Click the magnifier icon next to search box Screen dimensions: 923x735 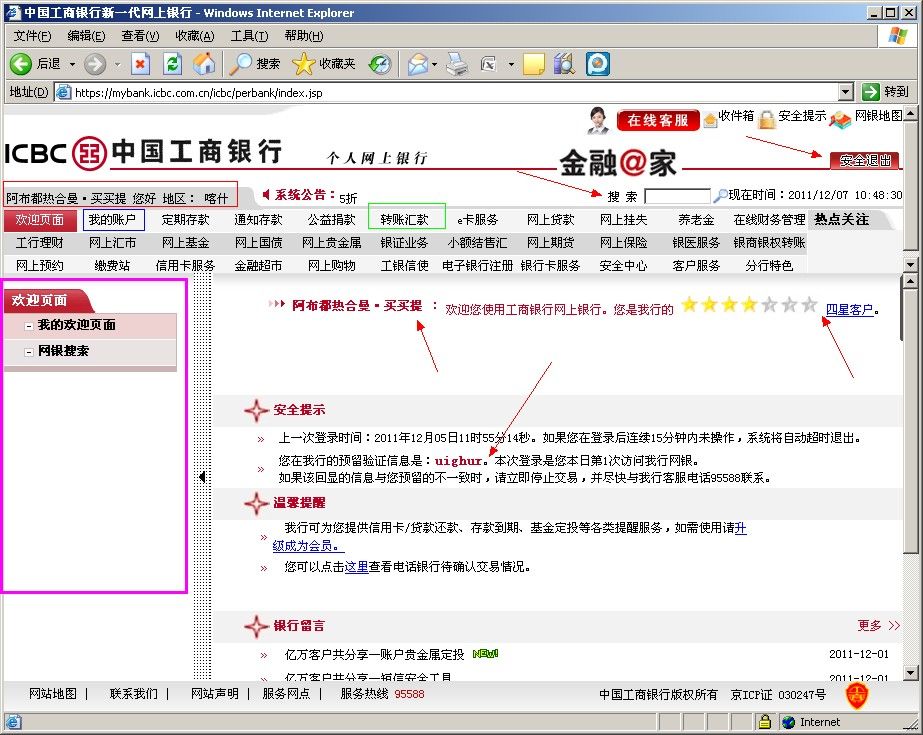(719, 195)
